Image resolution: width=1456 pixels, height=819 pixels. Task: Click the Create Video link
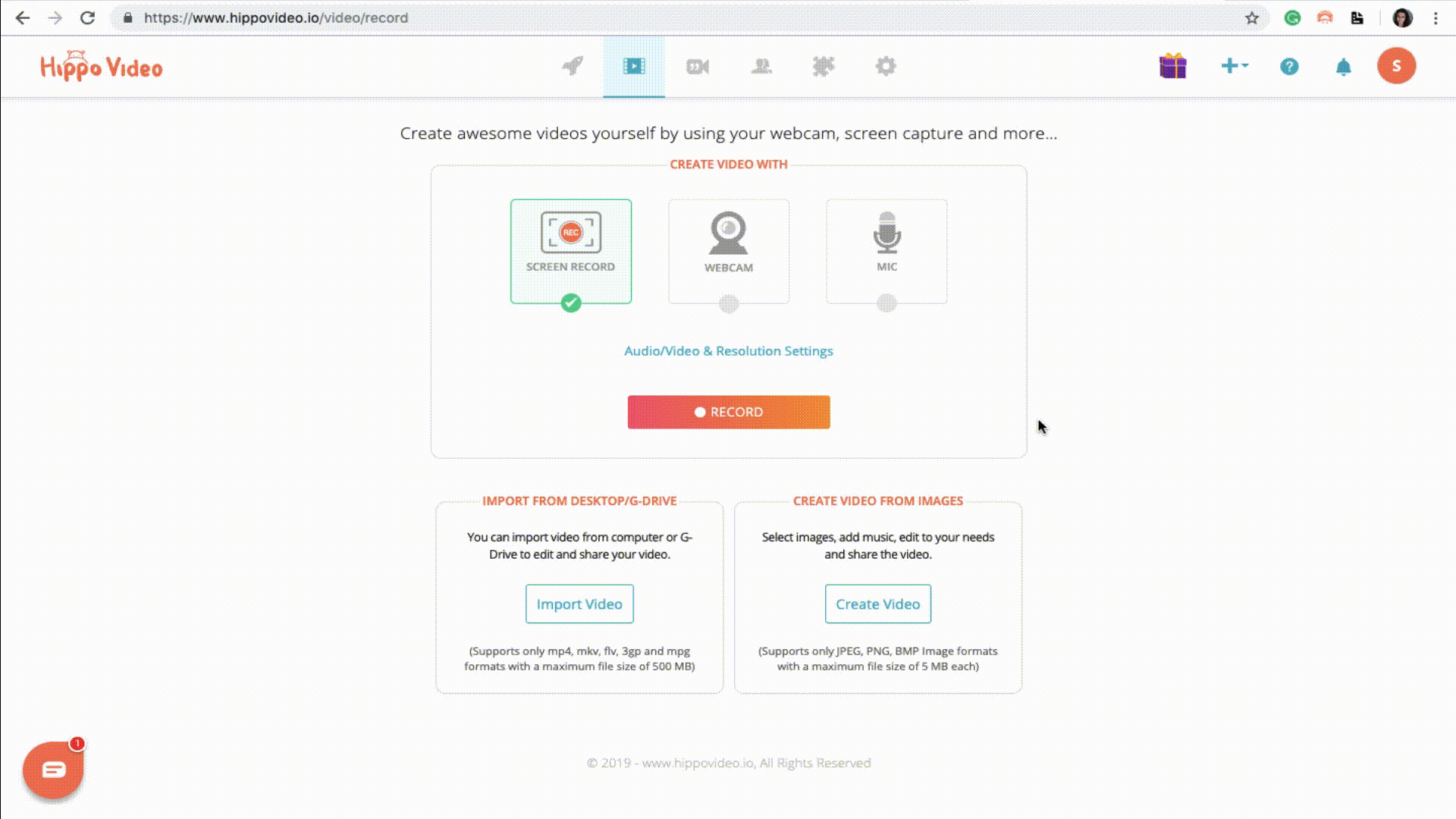[878, 604]
